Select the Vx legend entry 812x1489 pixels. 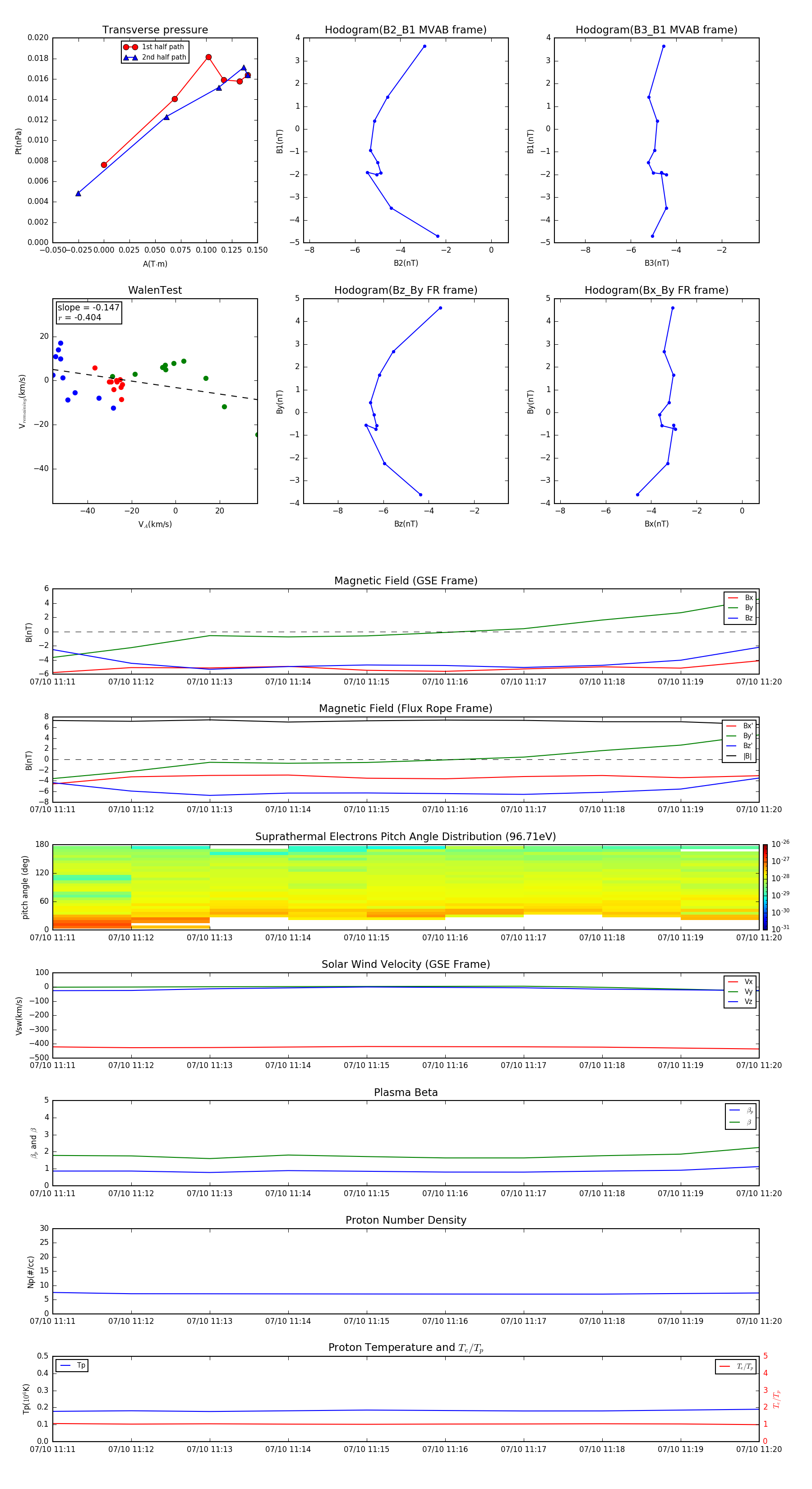tap(740, 981)
